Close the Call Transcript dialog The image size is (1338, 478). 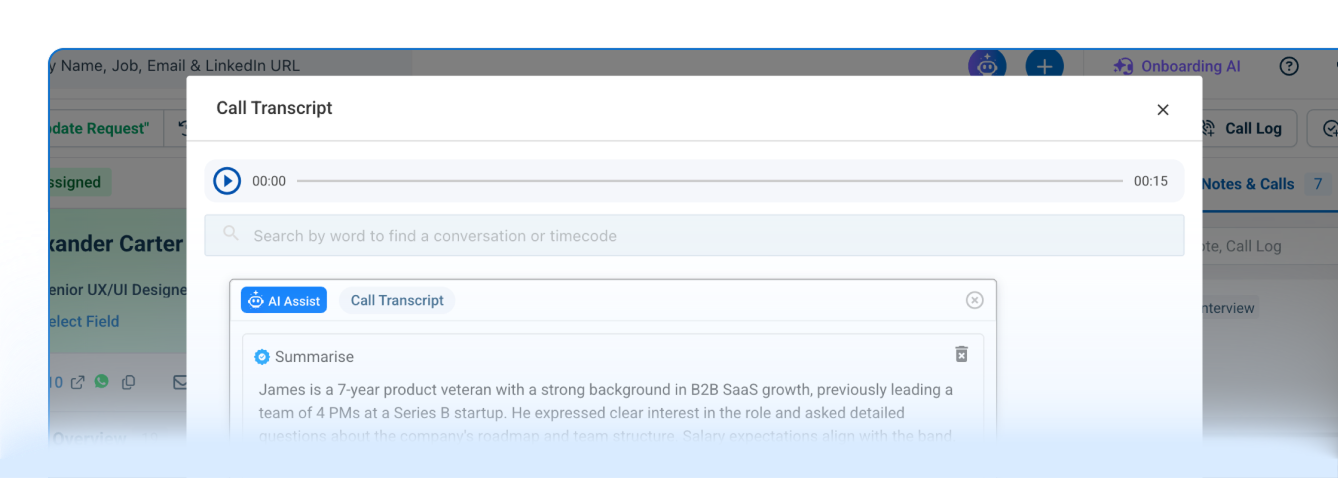1163,110
